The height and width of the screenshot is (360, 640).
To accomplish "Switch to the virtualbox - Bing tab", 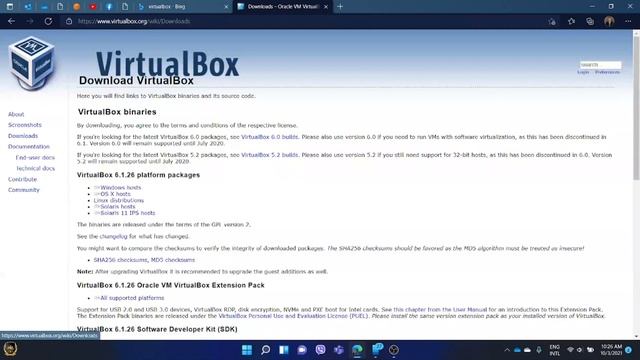I will tap(182, 7).
